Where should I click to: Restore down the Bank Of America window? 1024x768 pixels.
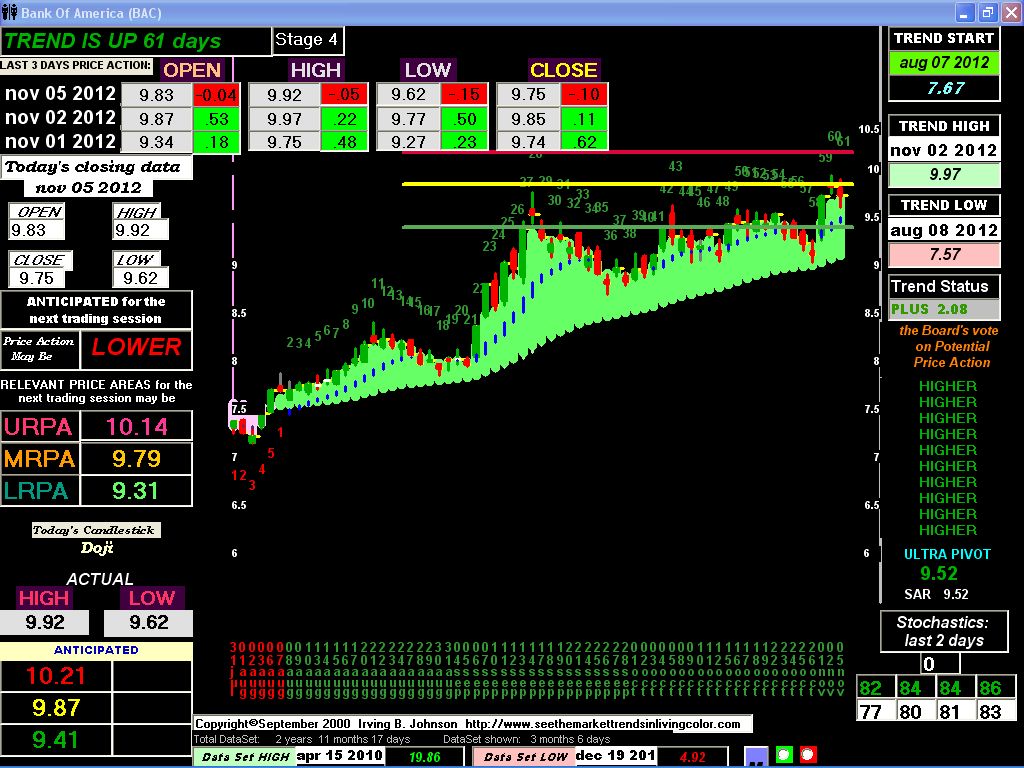click(986, 13)
